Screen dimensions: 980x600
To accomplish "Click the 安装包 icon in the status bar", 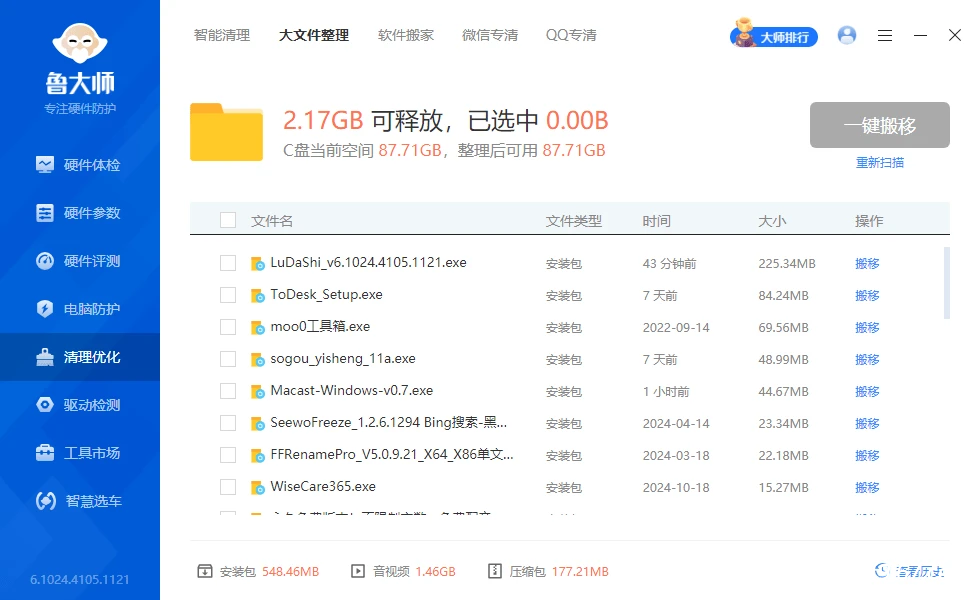I will tap(205, 571).
